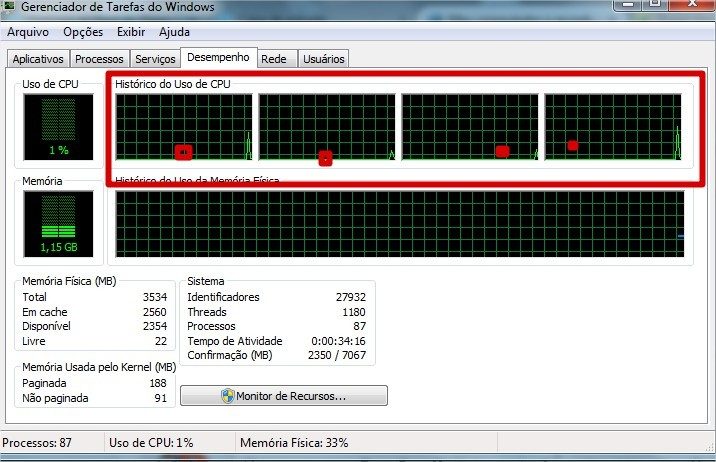Viewport: 716px width, 462px height.
Task: Switch to the Processos tab
Action: tap(99, 59)
